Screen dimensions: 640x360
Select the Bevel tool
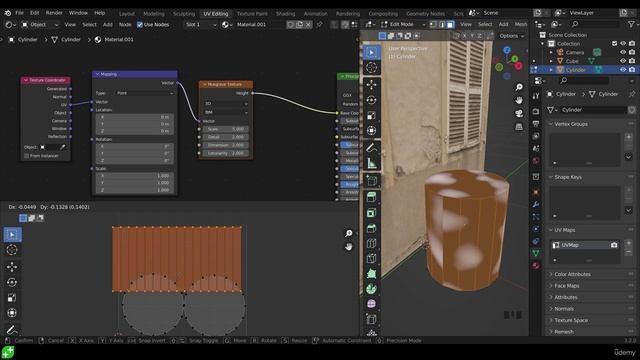371,228
